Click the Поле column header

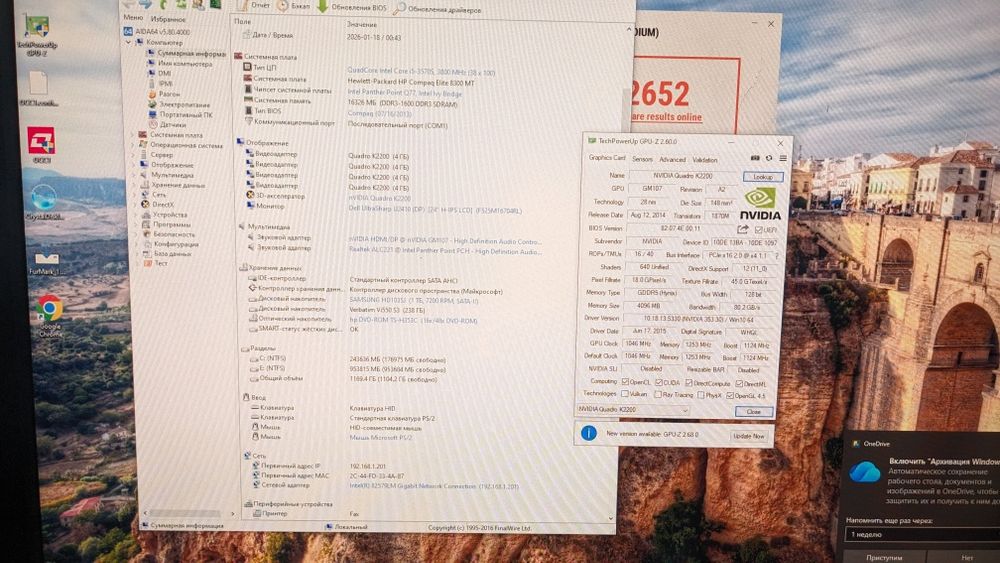pos(242,21)
